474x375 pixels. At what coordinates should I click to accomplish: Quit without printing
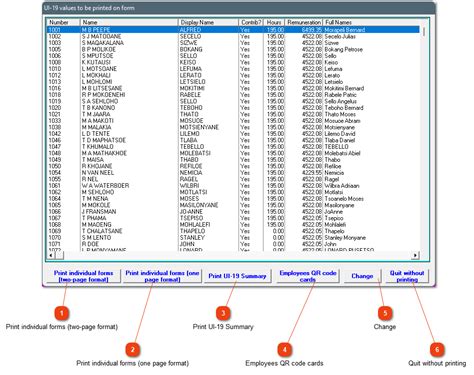(407, 276)
